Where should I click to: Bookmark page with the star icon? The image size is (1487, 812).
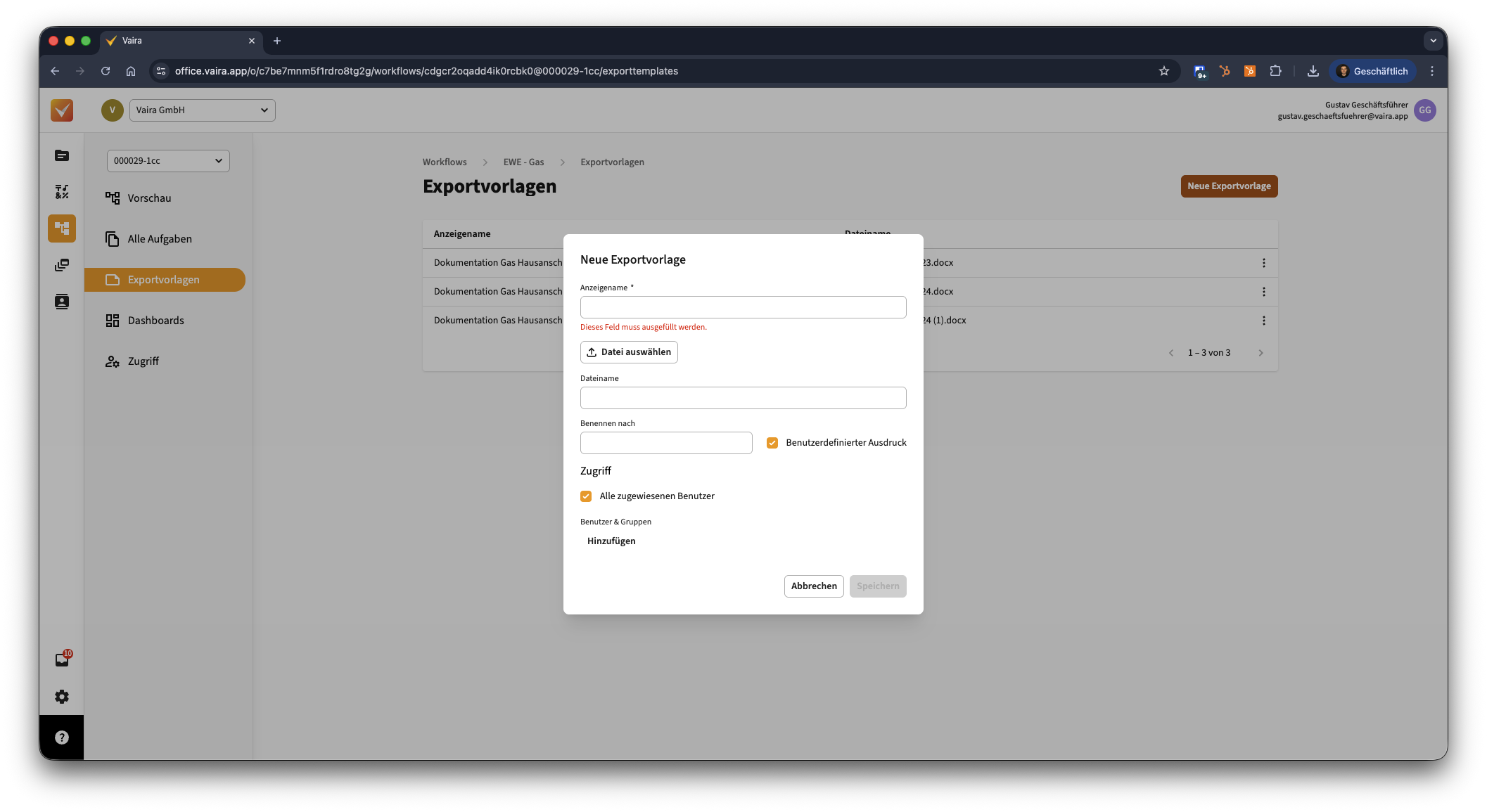point(1163,71)
